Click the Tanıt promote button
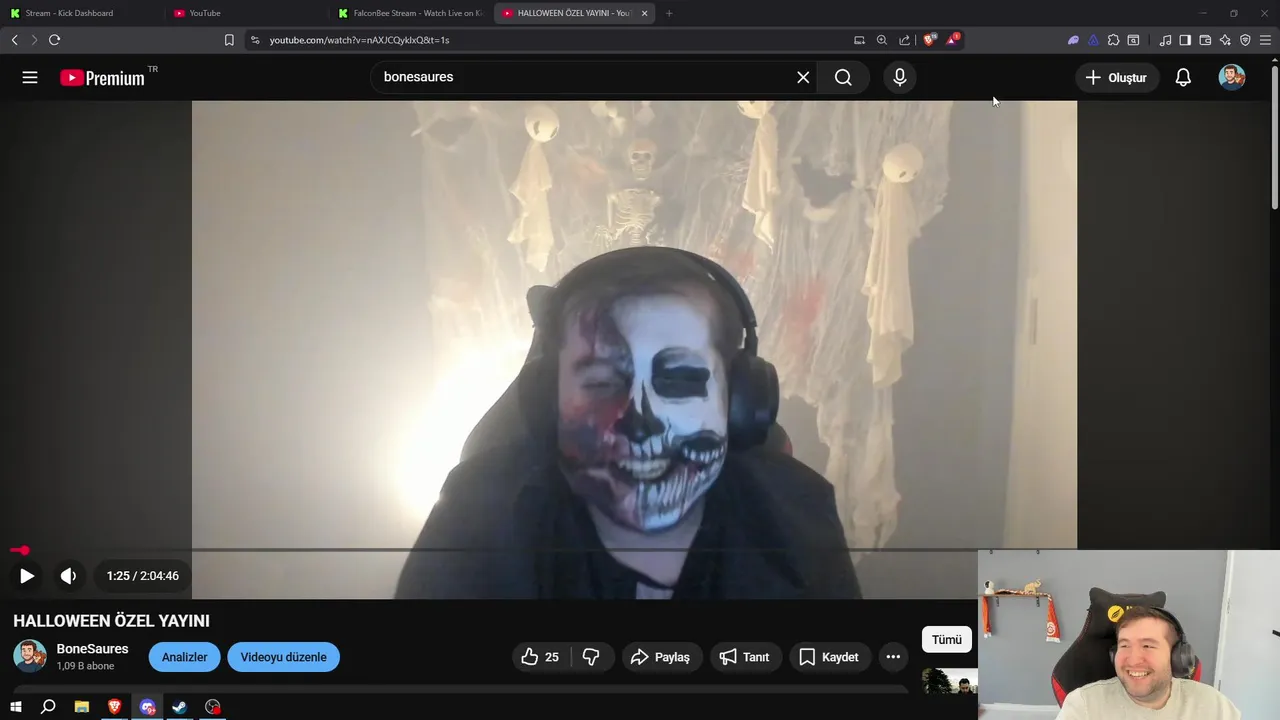 point(745,657)
